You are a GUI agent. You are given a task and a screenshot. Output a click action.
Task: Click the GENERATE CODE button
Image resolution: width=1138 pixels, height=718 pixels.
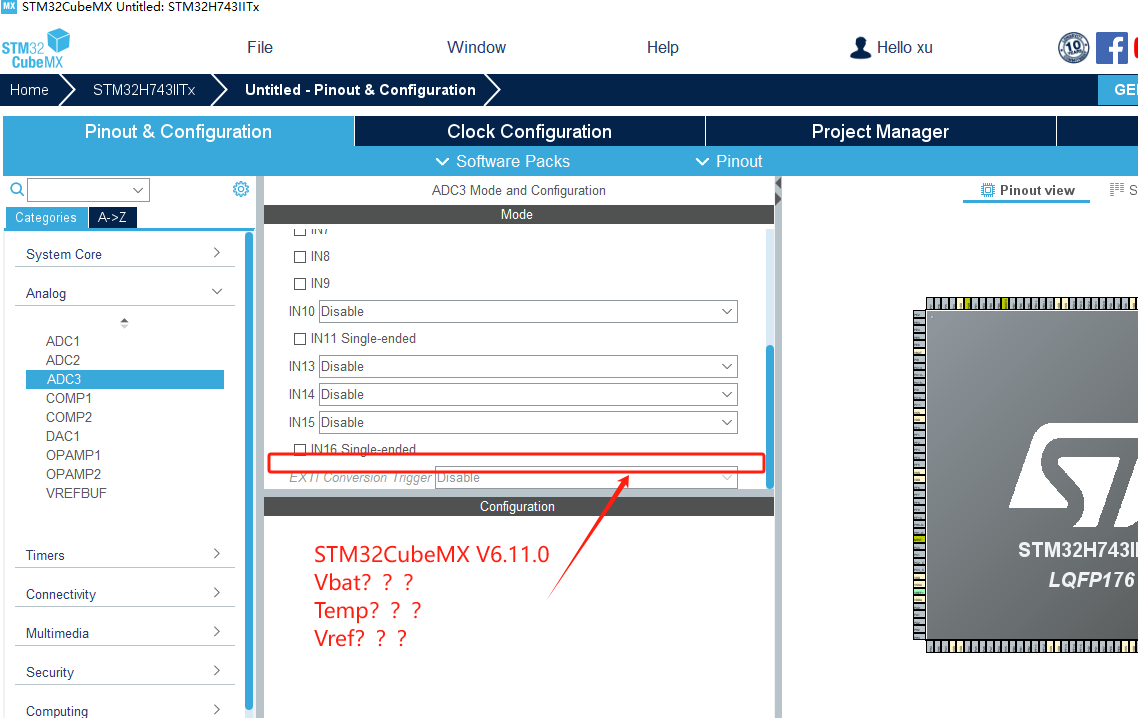(x=1126, y=89)
